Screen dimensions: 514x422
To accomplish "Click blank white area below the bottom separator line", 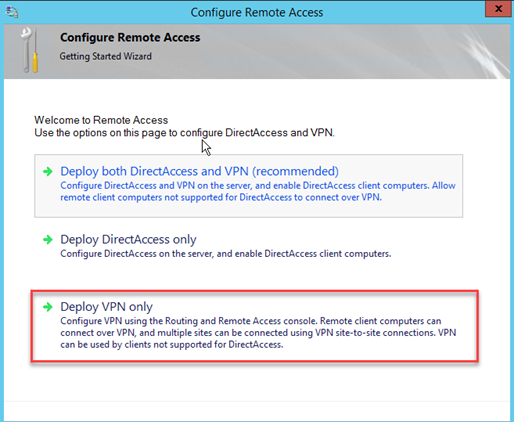I will pos(257,412).
